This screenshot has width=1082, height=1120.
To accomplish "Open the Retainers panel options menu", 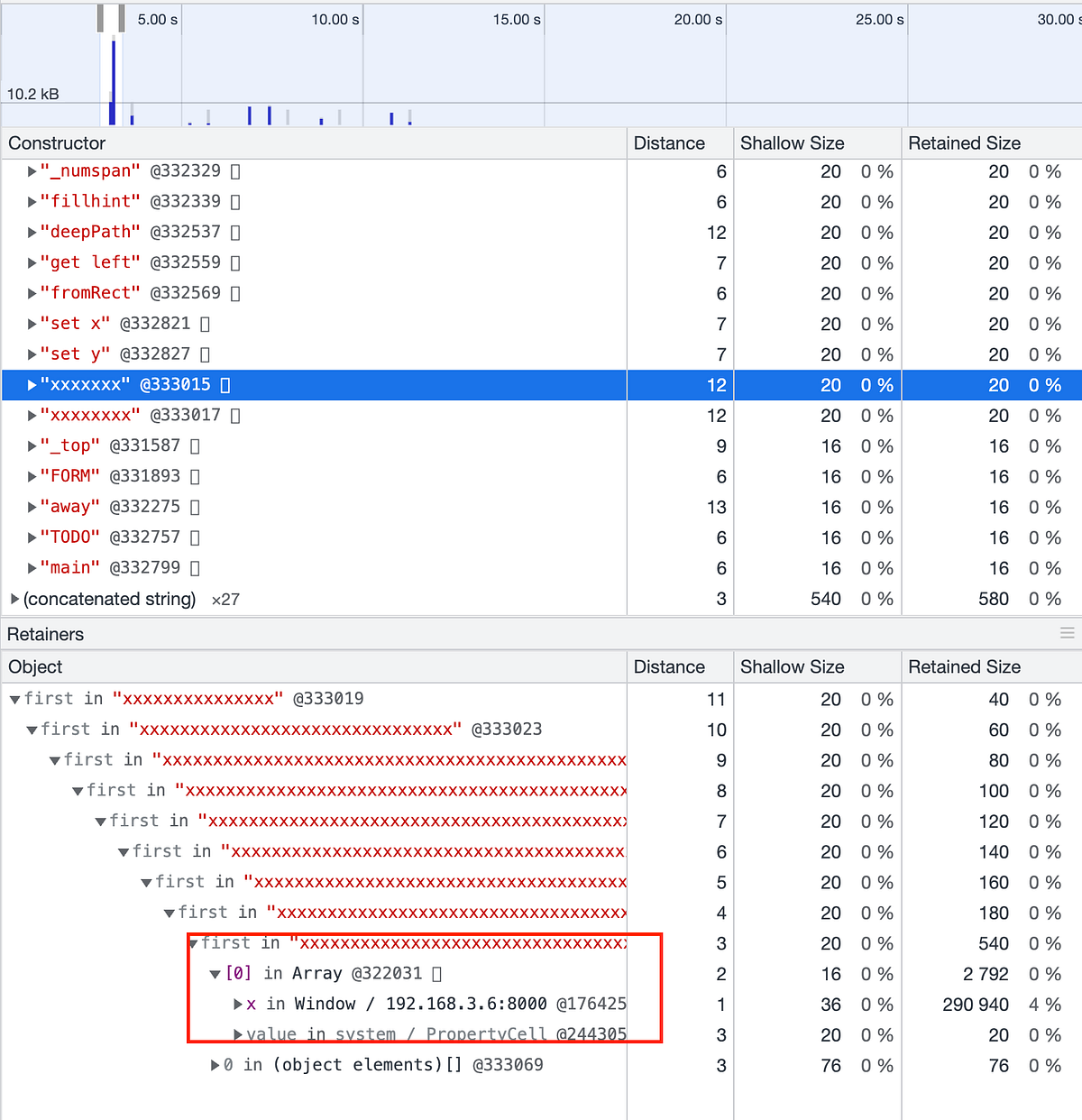I will [x=1069, y=634].
